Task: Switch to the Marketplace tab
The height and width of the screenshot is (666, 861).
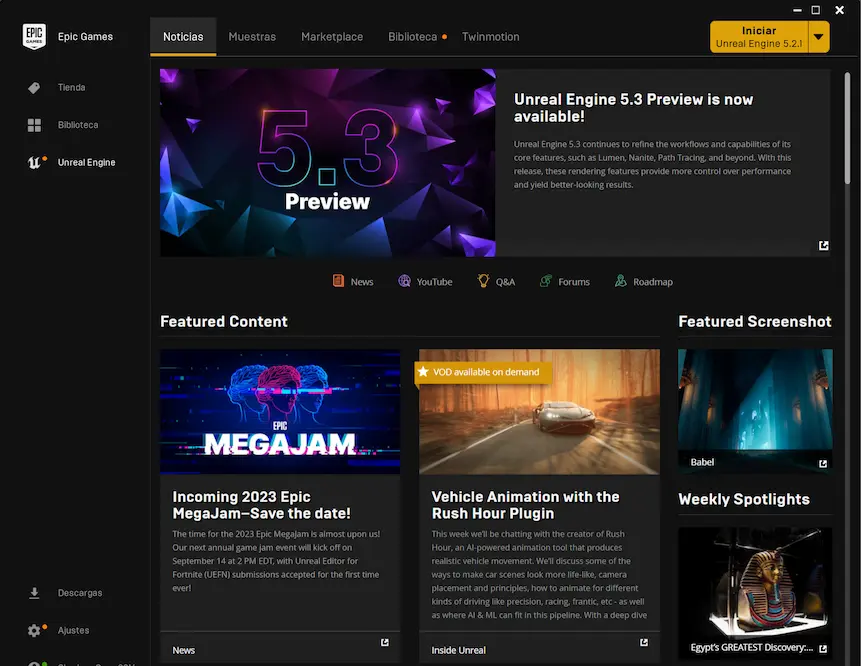Action: pyautogui.click(x=332, y=37)
